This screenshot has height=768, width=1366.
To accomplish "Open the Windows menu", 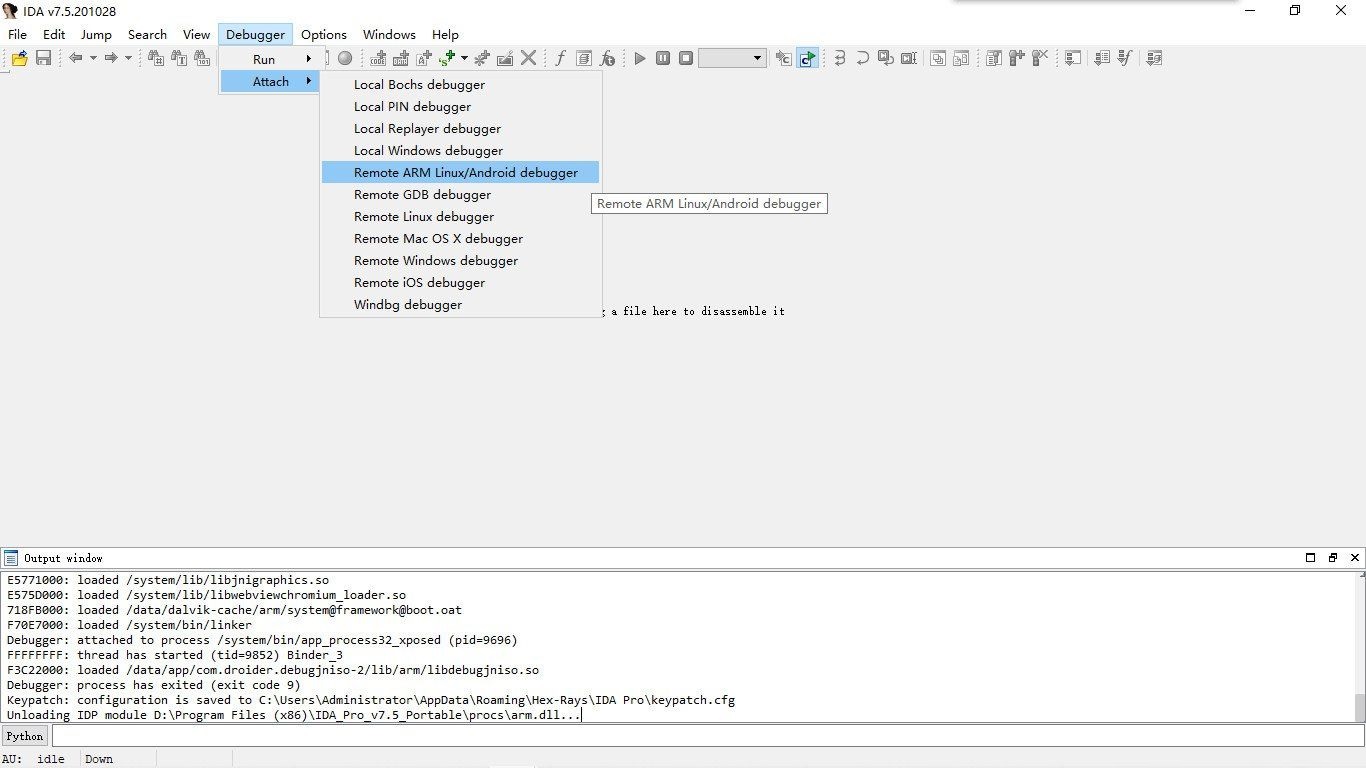I will 389,34.
